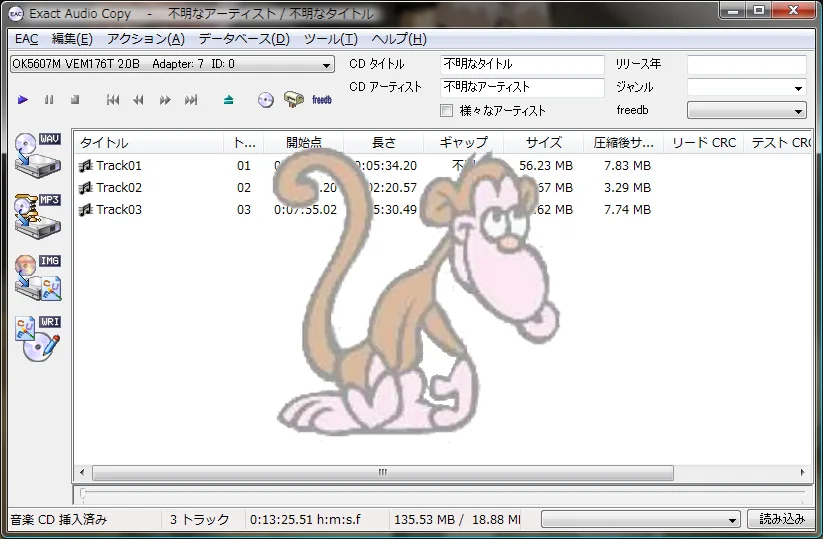The width and height of the screenshot is (823, 539).
Task: Click the リリース年 input field
Action: click(x=746, y=64)
